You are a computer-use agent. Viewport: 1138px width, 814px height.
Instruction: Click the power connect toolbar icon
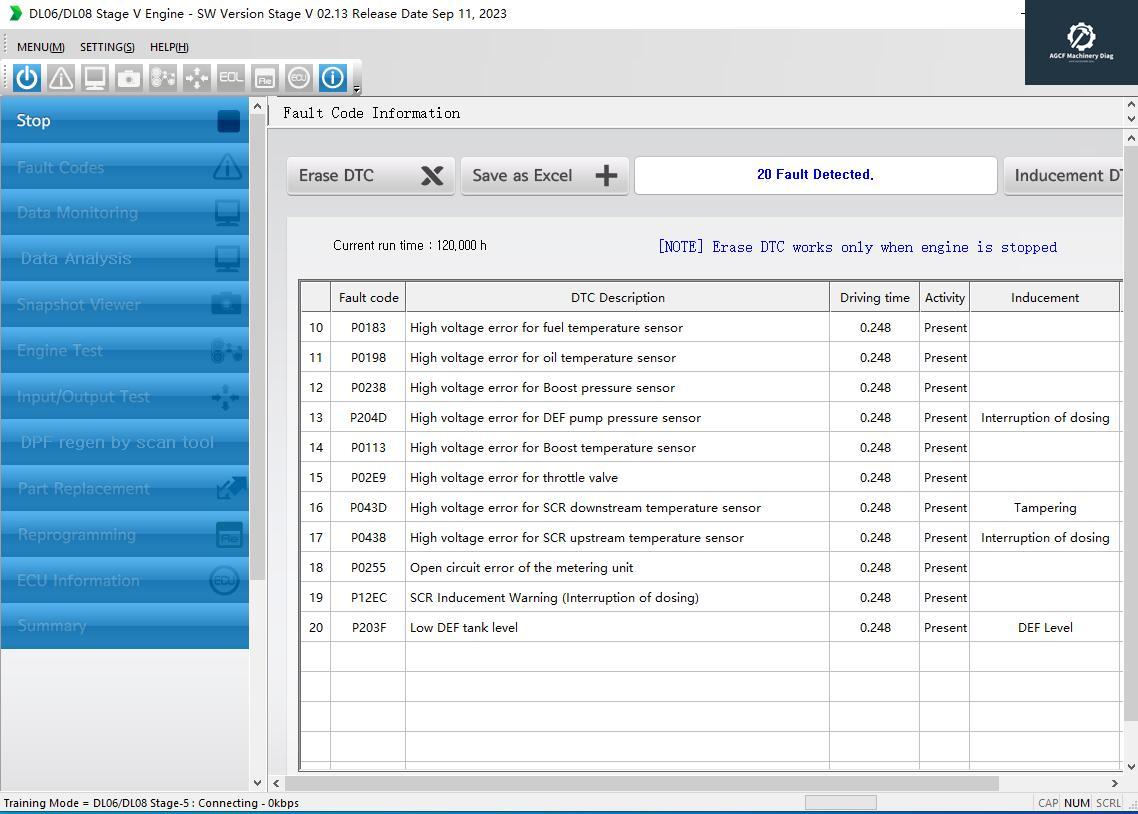tap(27, 78)
